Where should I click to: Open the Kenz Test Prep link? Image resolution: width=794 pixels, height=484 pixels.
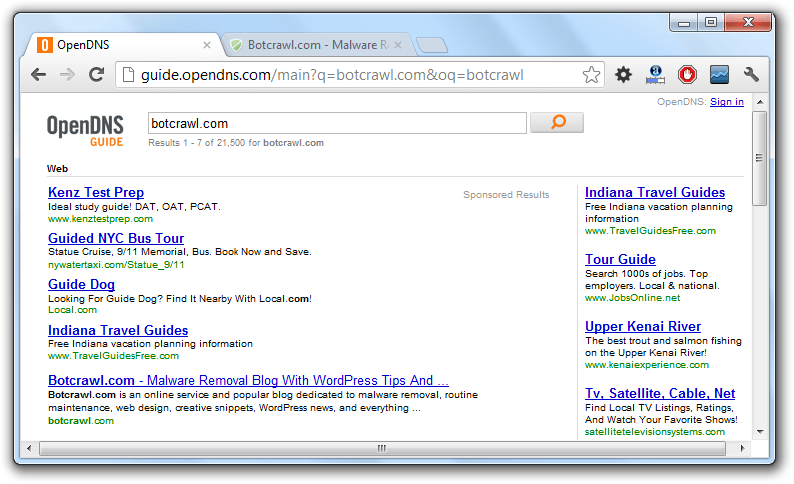96,192
